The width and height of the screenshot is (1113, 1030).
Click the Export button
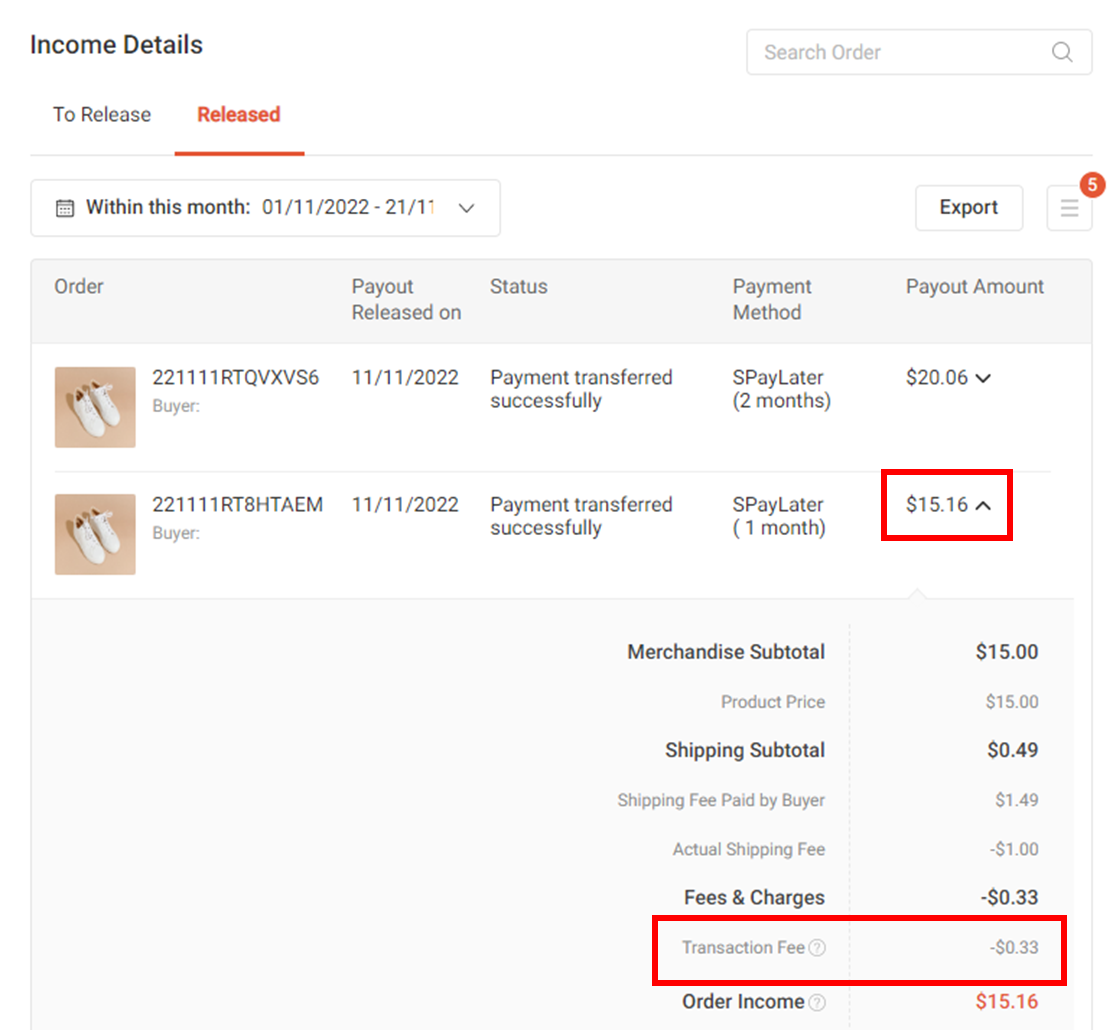tap(969, 207)
